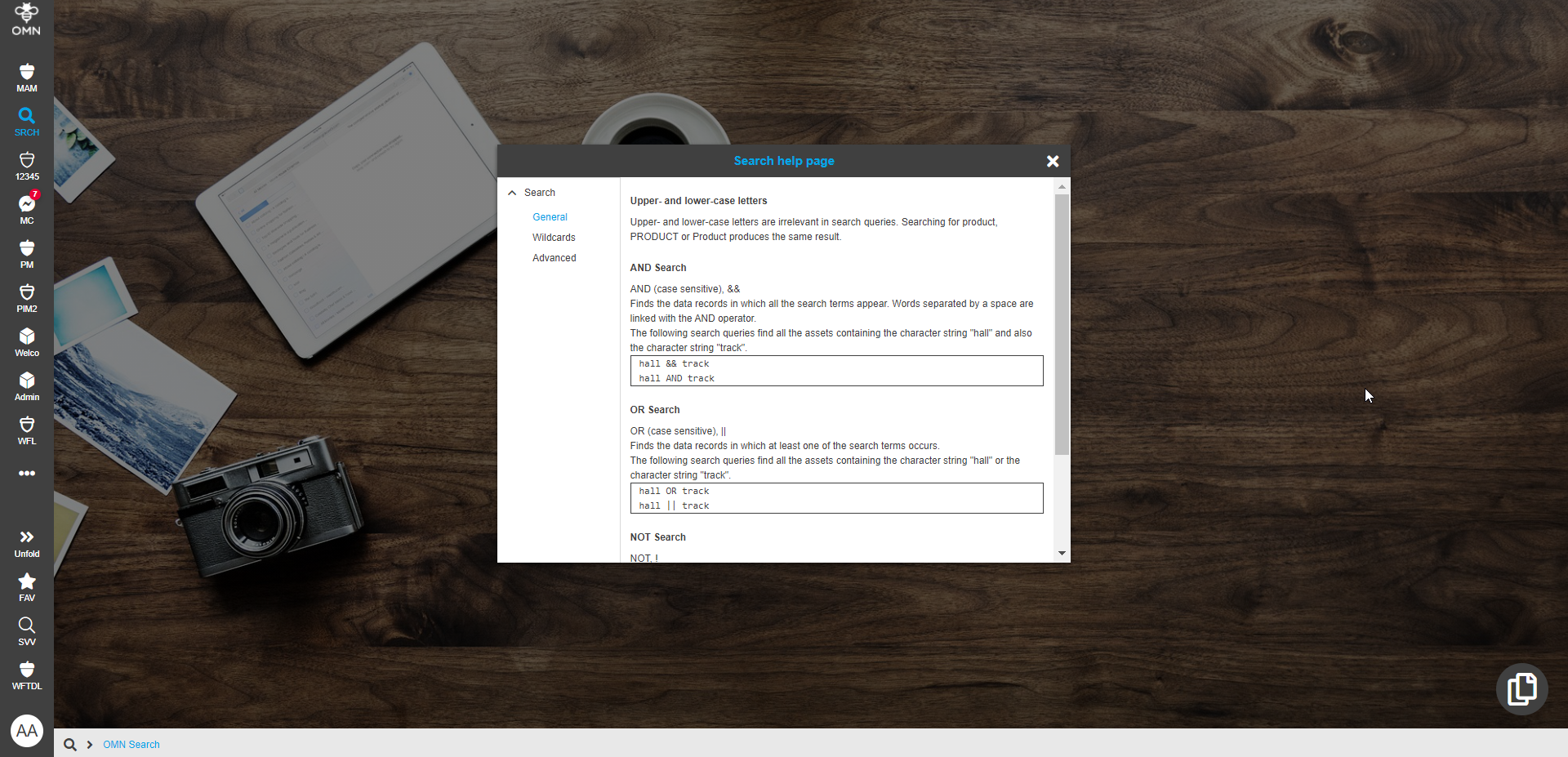Screen dimensions: 1568x757
Task: Select the General help topic
Action: pos(550,216)
